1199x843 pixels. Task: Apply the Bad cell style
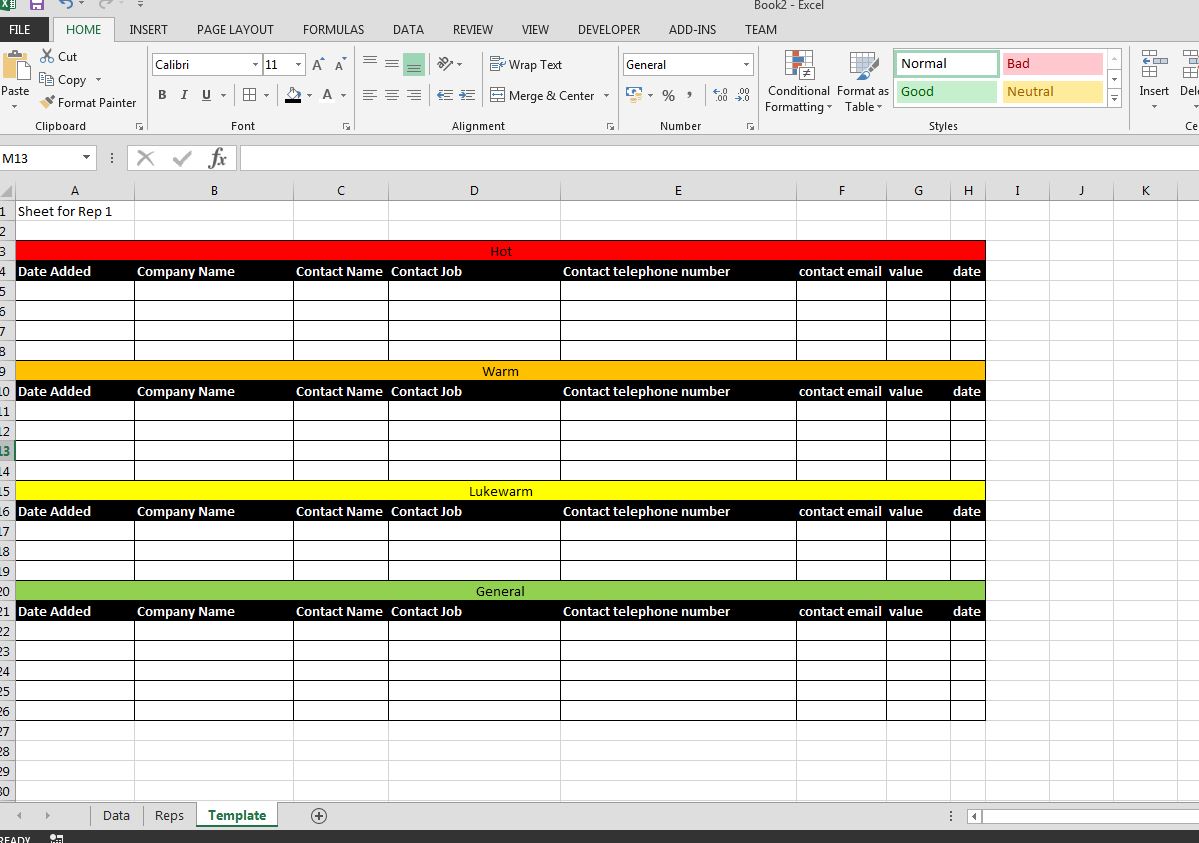pyautogui.click(x=1052, y=63)
